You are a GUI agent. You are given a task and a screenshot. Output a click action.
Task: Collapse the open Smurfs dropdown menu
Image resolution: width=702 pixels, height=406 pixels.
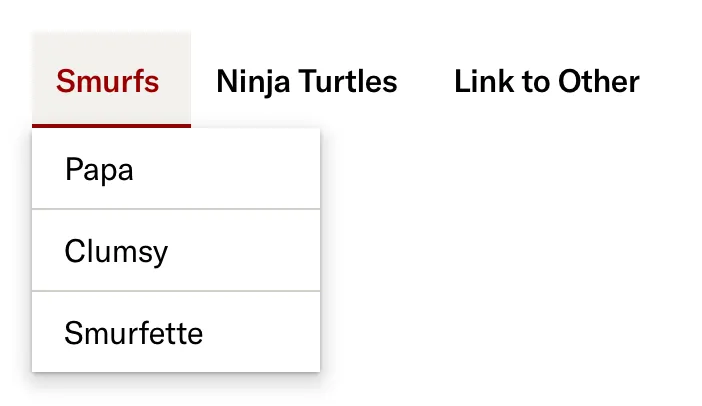[108, 81]
